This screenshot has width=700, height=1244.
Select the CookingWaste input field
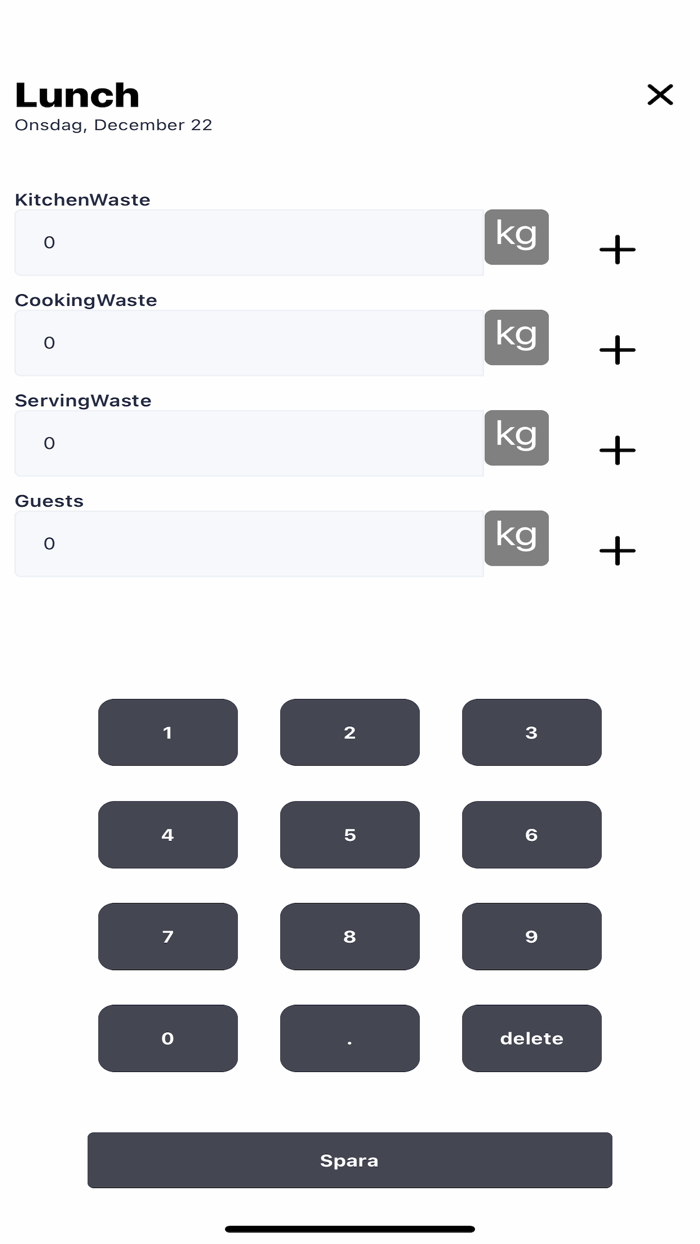tap(248, 342)
